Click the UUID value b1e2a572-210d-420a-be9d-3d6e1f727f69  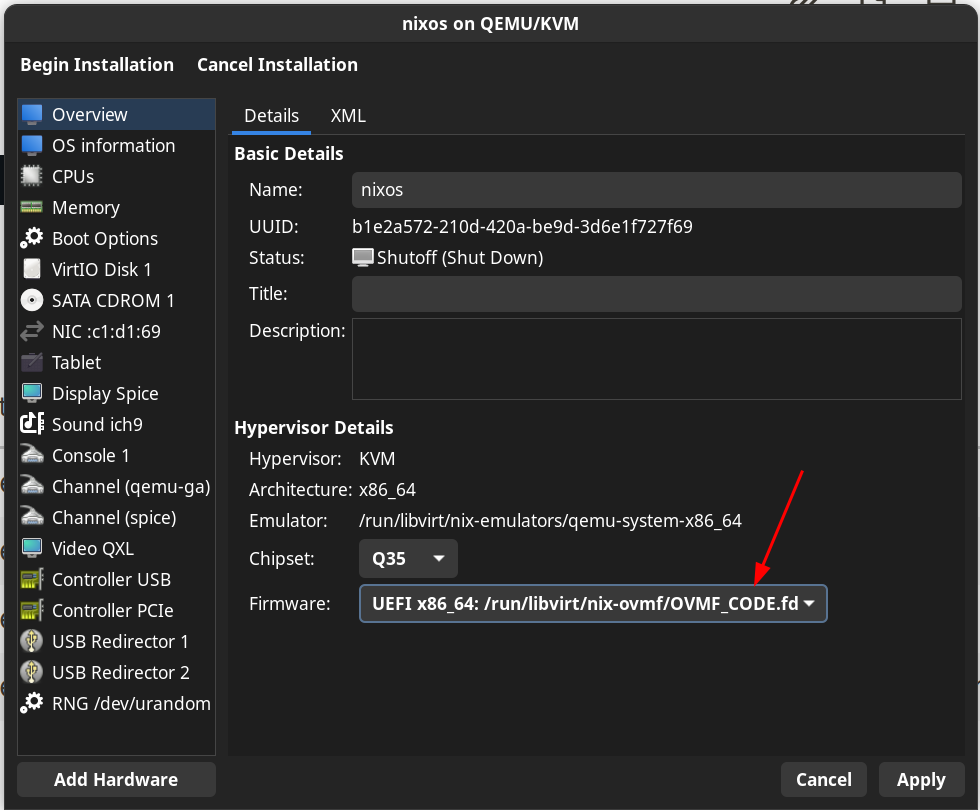(x=522, y=226)
